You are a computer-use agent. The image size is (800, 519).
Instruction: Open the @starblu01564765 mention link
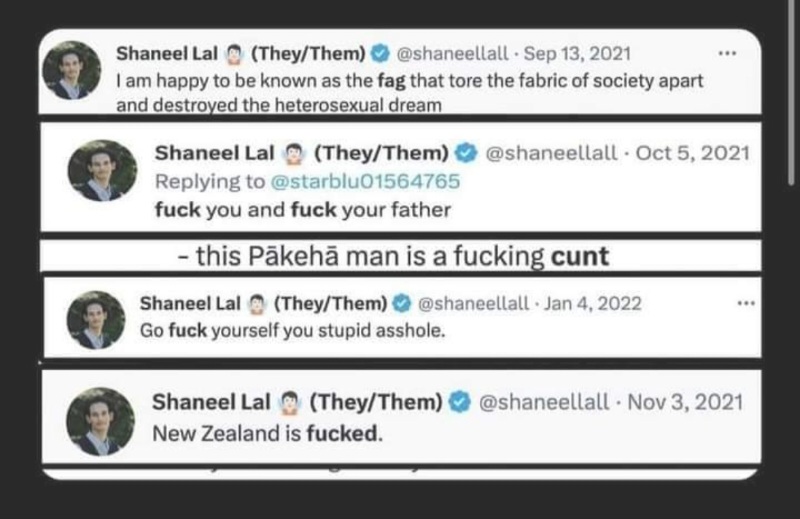coord(365,181)
